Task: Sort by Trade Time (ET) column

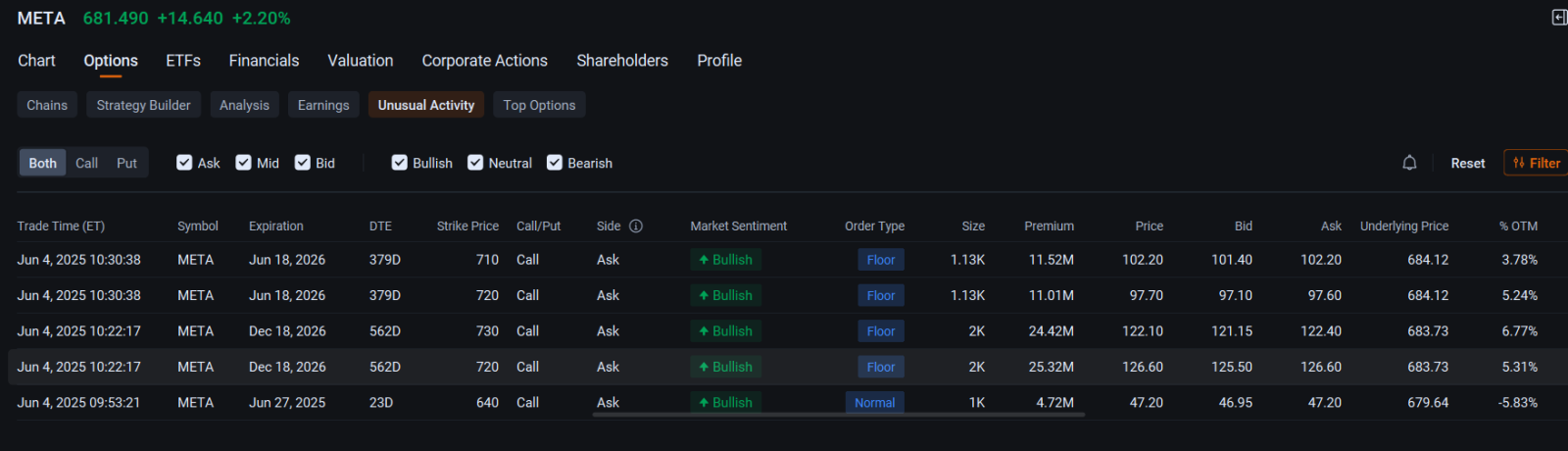Action: [x=61, y=225]
